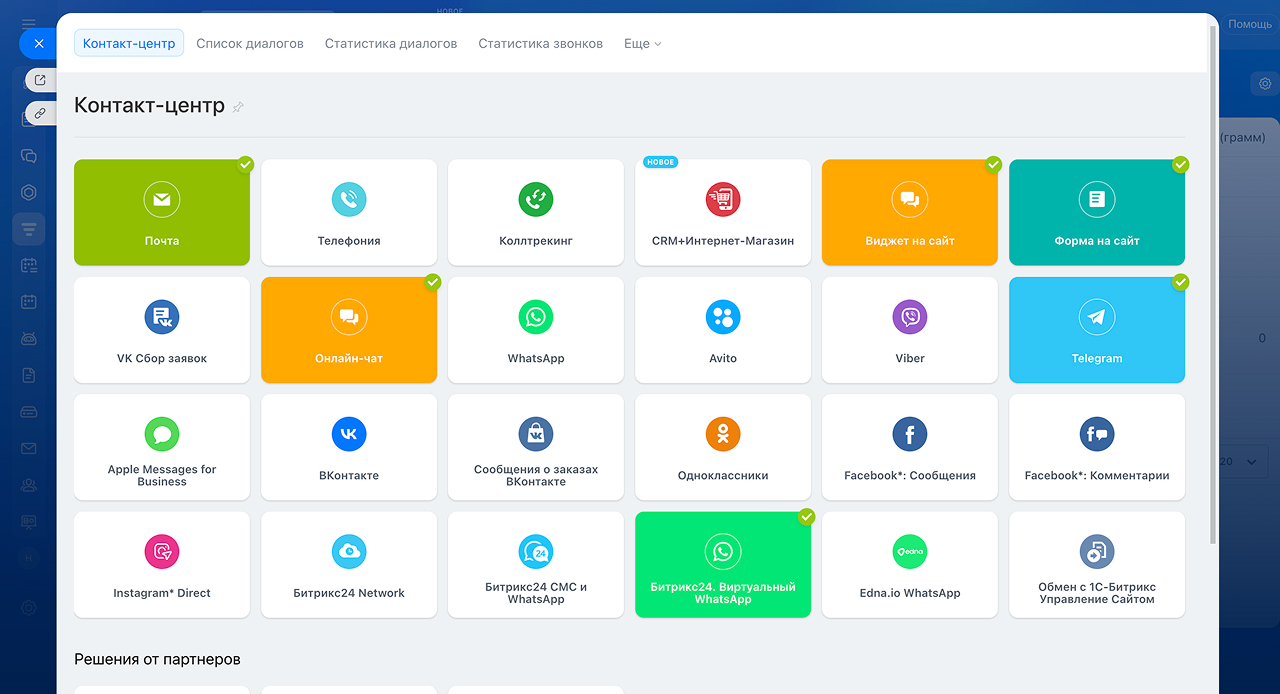Viewport: 1280px width, 694px height.
Task: Open the hamburger menu in top-left corner
Action: [x=29, y=24]
